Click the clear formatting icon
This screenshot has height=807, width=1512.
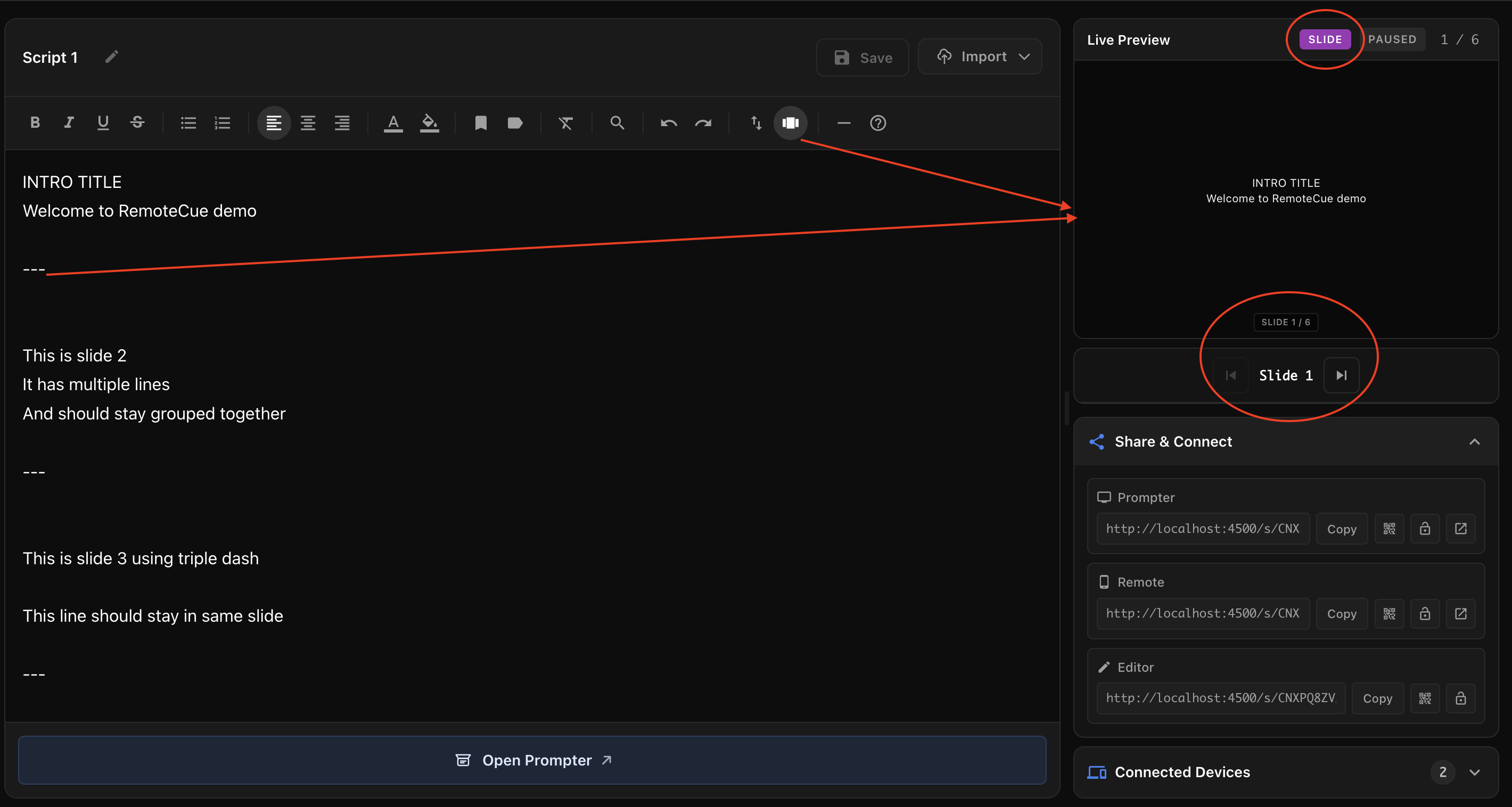point(565,122)
